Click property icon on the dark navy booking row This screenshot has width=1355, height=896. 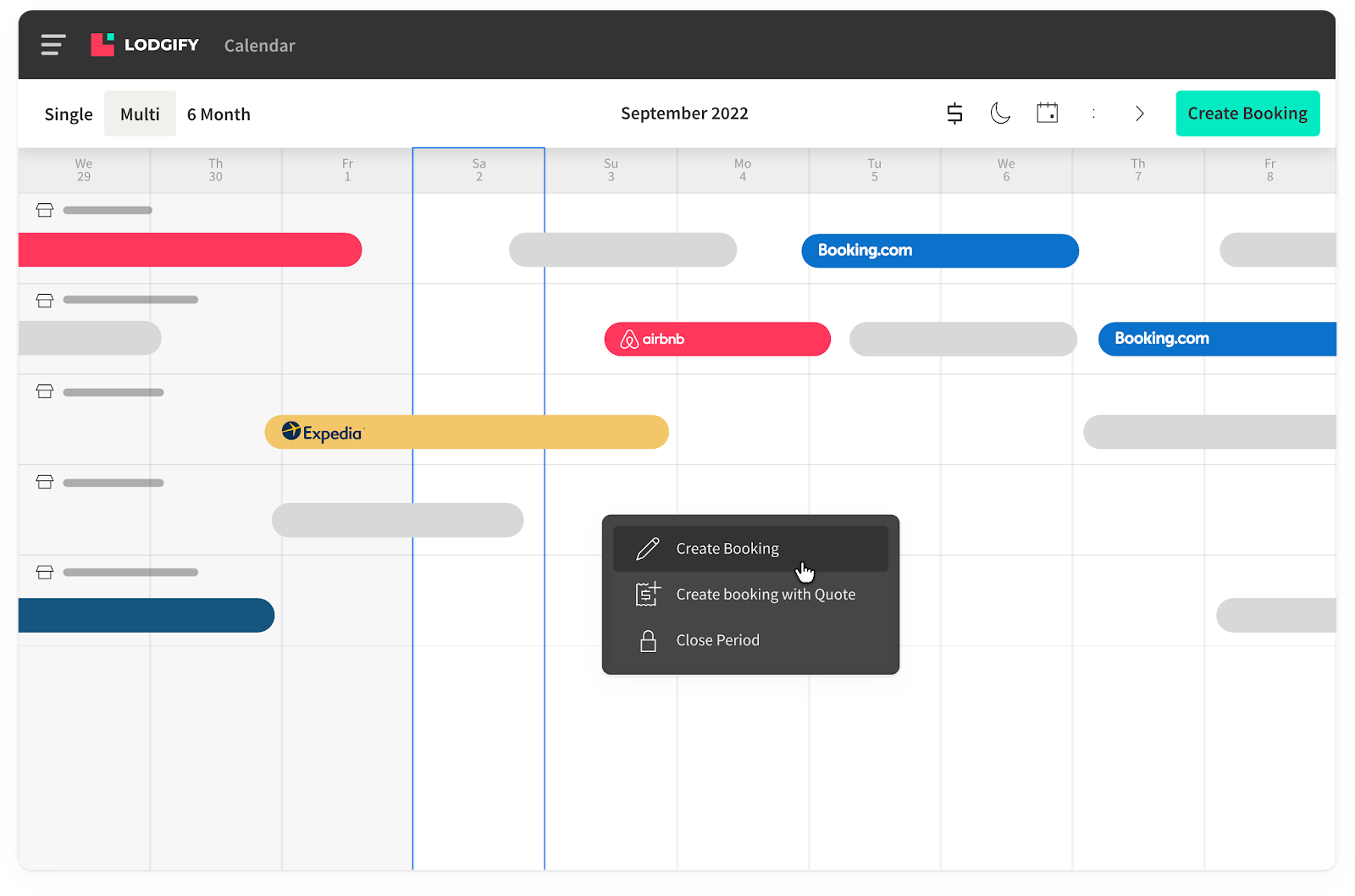[x=45, y=572]
